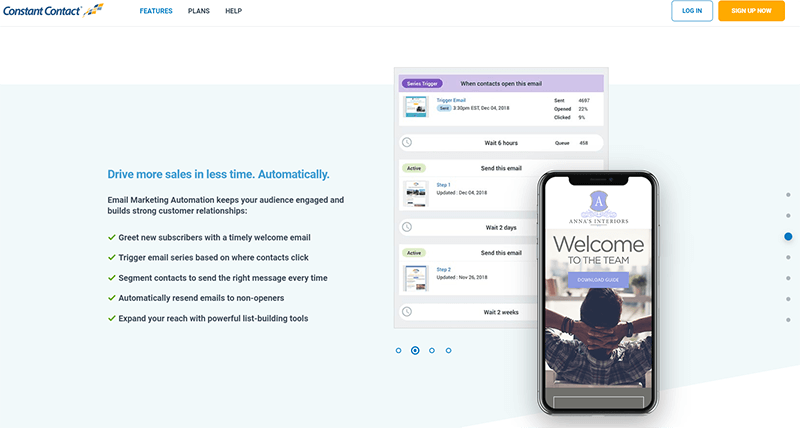Click the 'Drive more sales in less time' headline
Image resolution: width=800 pixels, height=428 pixels.
pyautogui.click(x=218, y=174)
